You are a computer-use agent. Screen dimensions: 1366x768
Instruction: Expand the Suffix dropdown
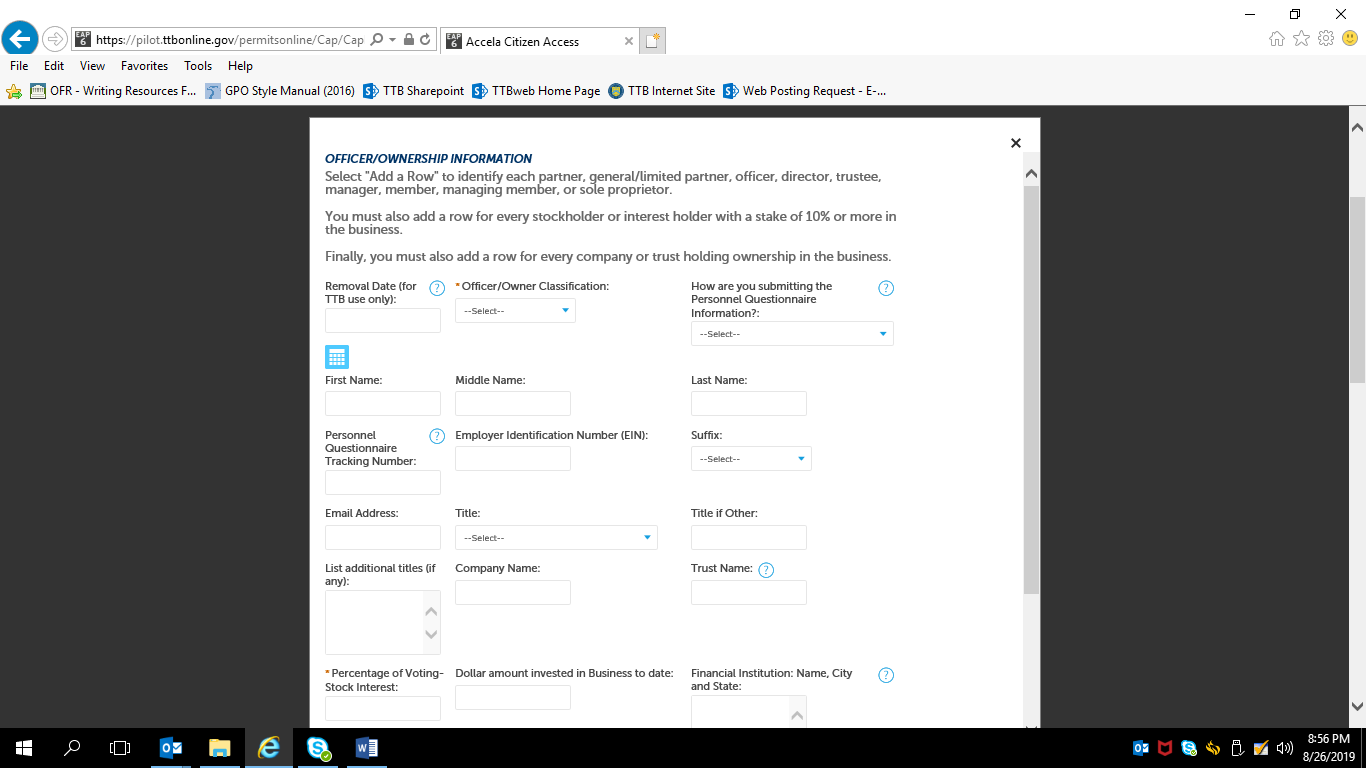pos(751,459)
